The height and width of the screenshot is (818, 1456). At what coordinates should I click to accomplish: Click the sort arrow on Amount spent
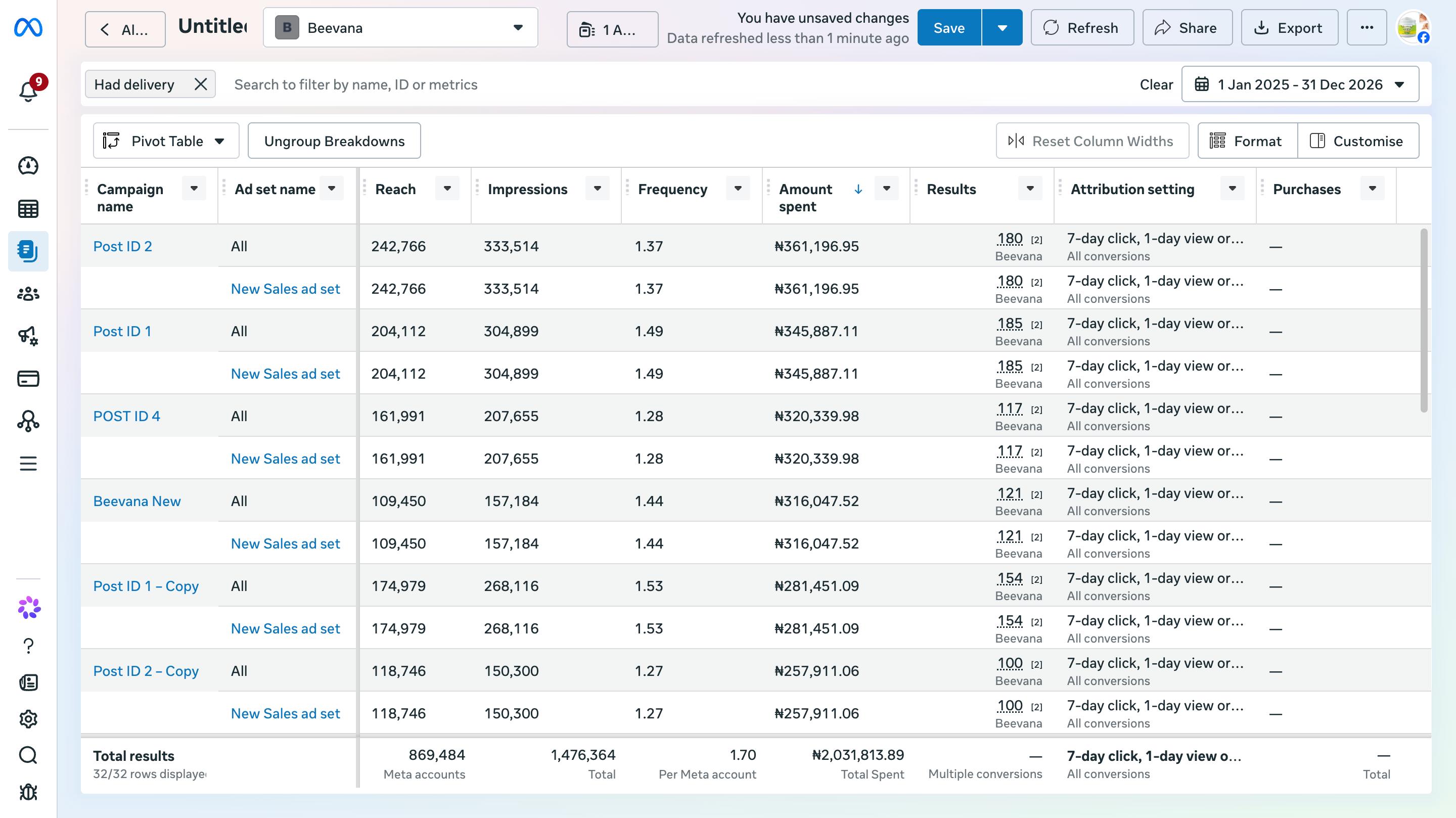pyautogui.click(x=858, y=190)
